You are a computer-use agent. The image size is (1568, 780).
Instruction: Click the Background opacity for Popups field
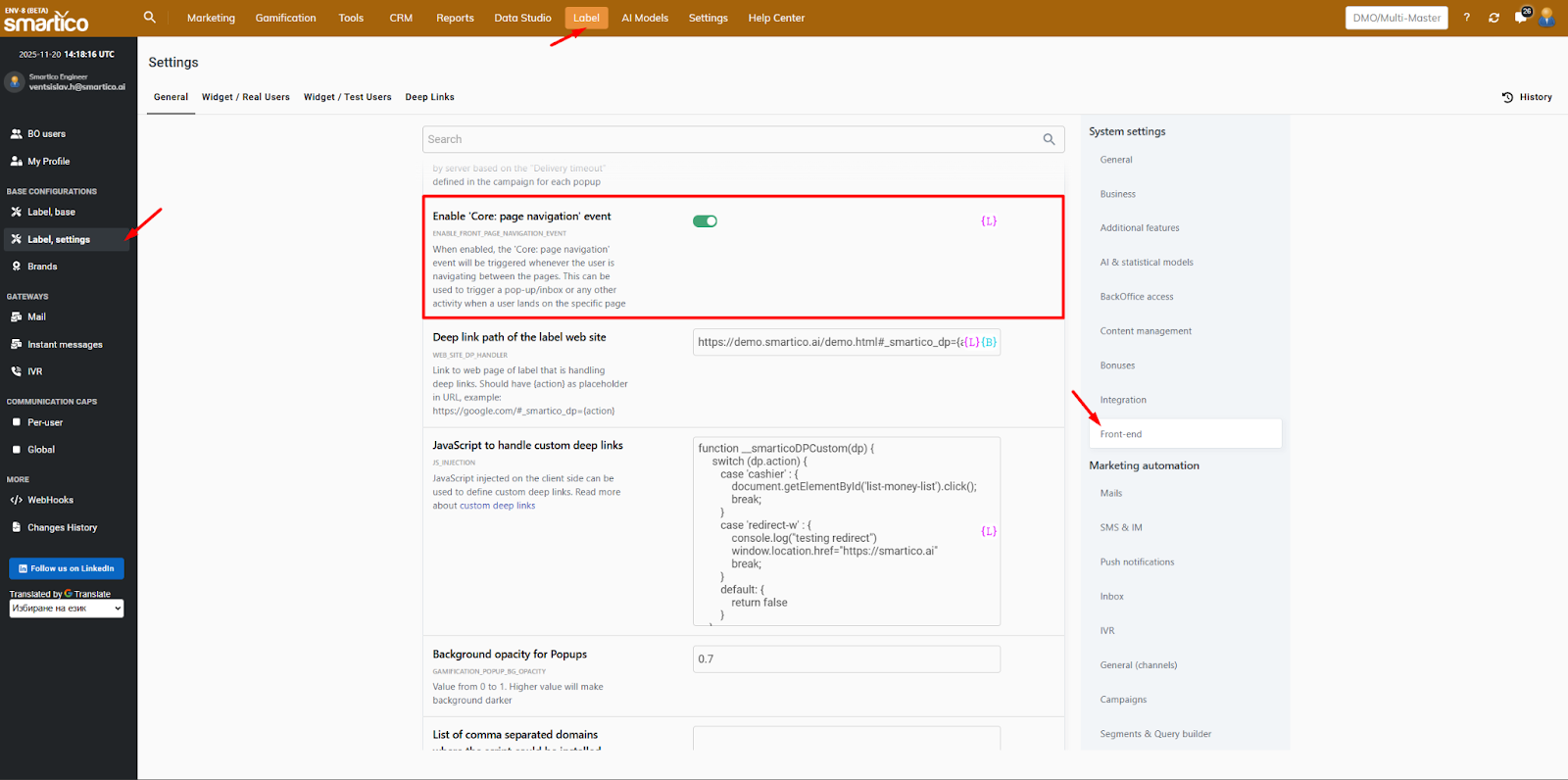pos(846,659)
